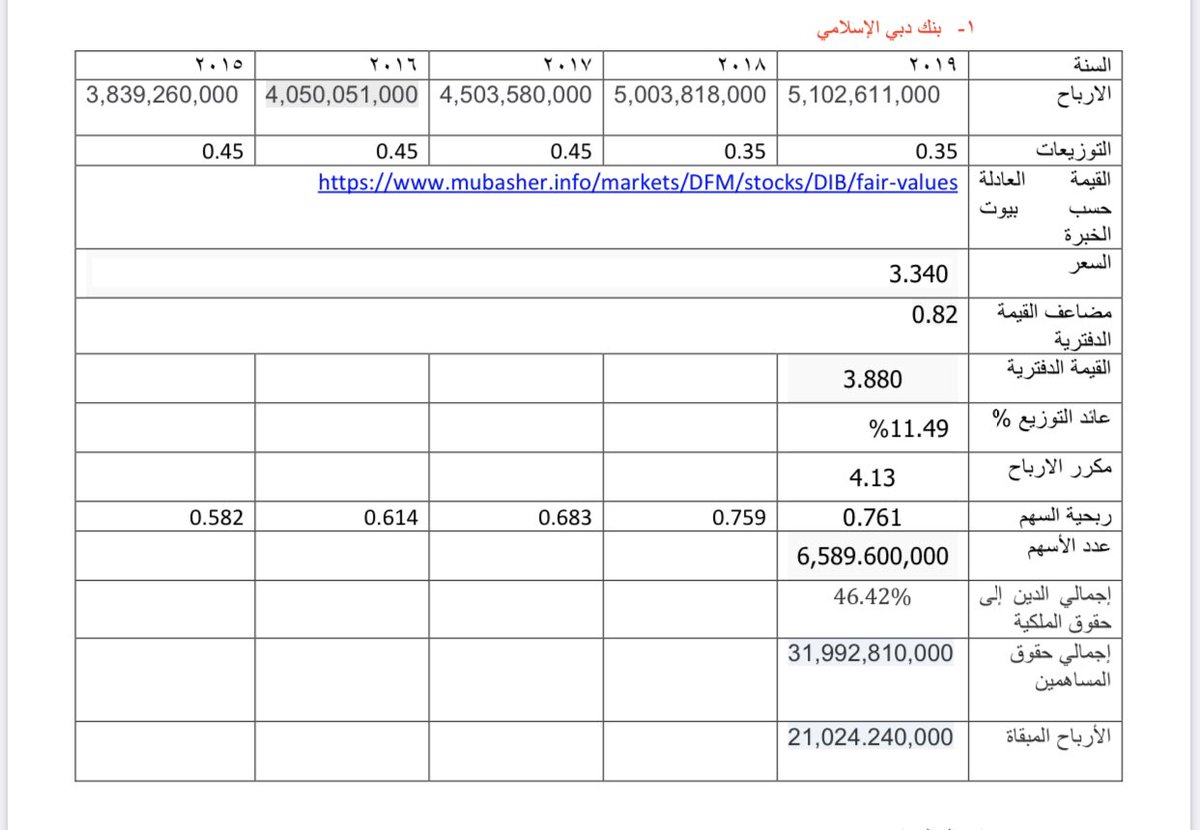Click the price value 3.340
The height and width of the screenshot is (830, 1200).
coord(917,273)
